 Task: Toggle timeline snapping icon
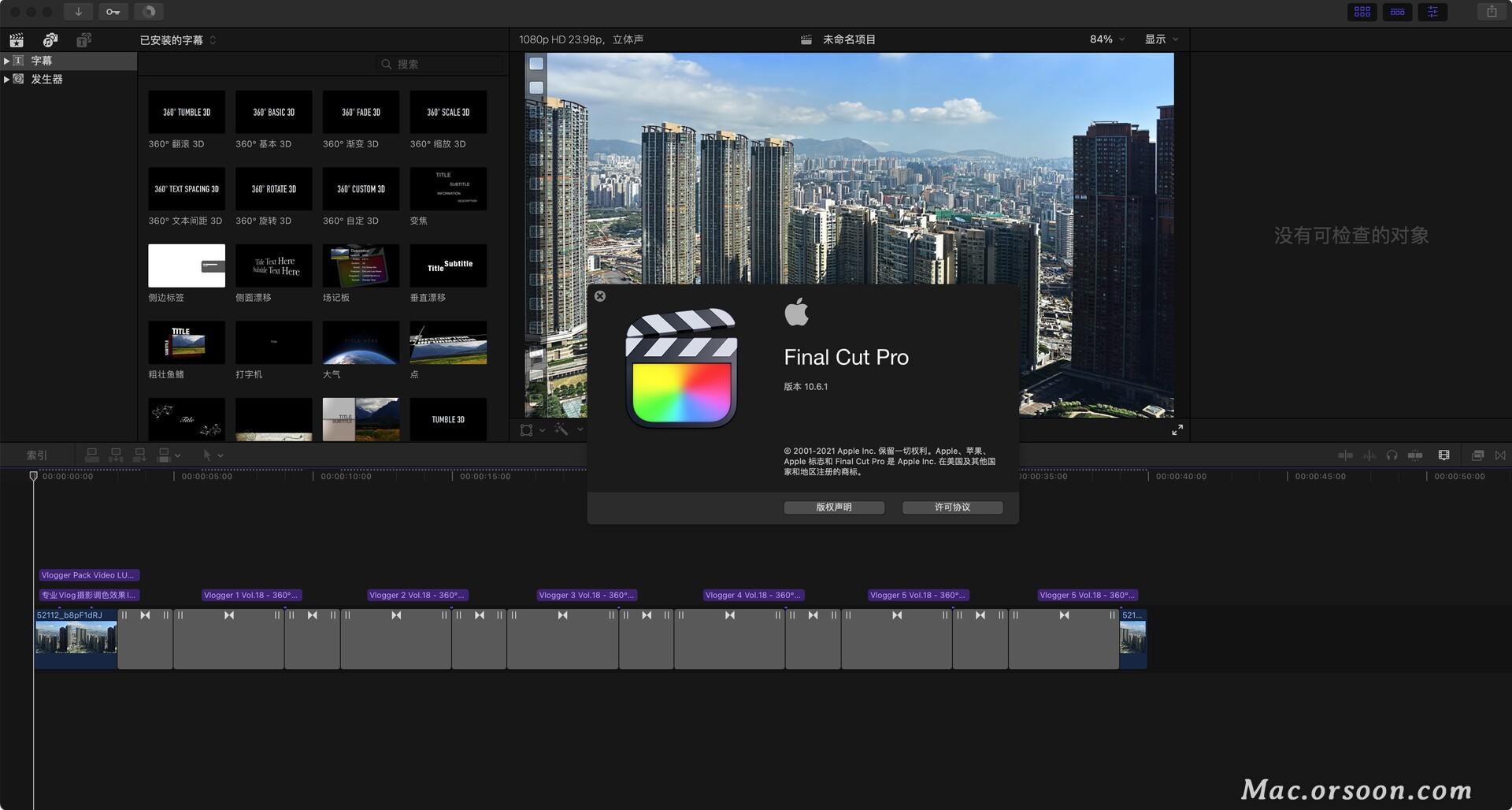pyautogui.click(x=1415, y=455)
